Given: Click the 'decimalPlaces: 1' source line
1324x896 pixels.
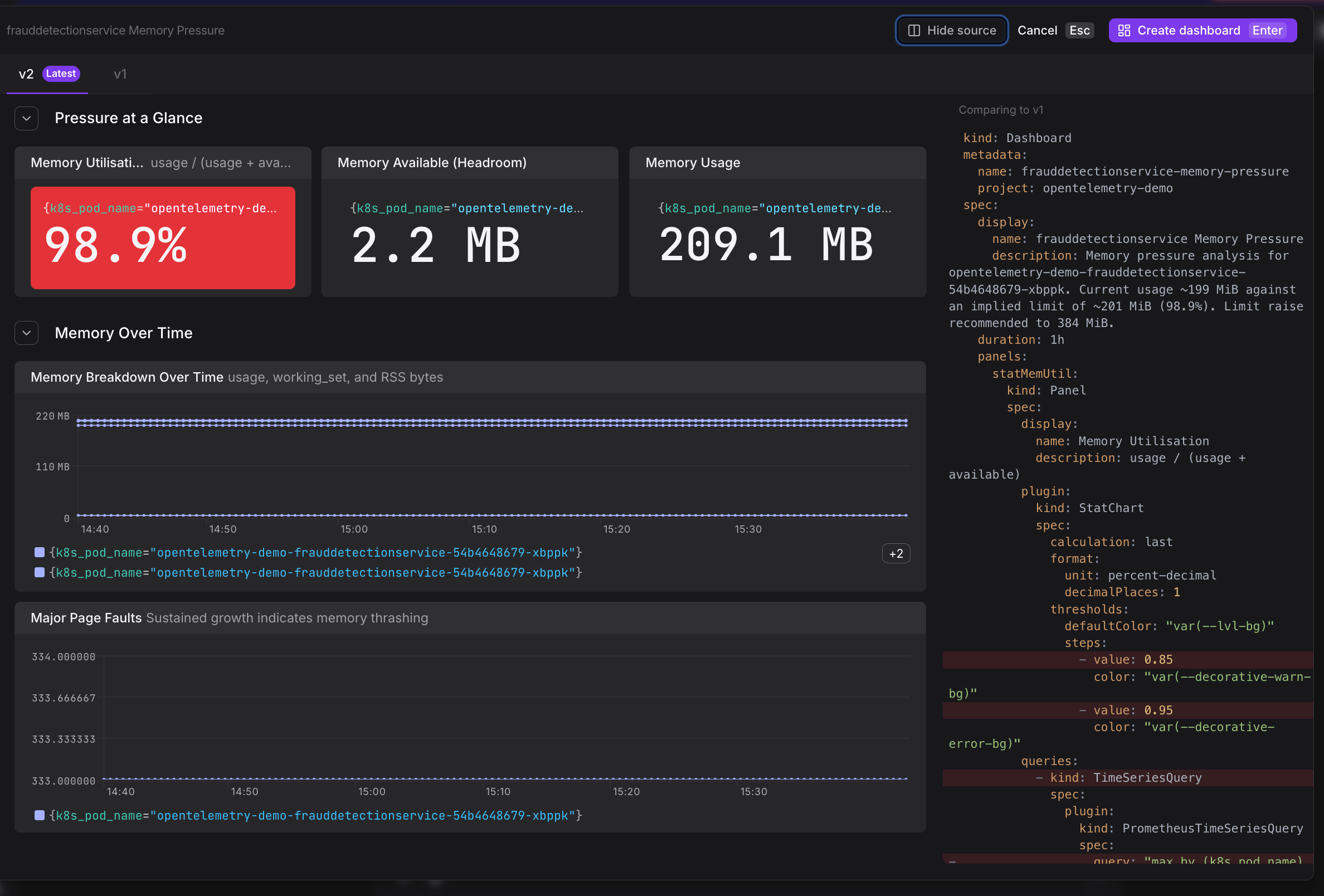Looking at the screenshot, I should (1122, 592).
